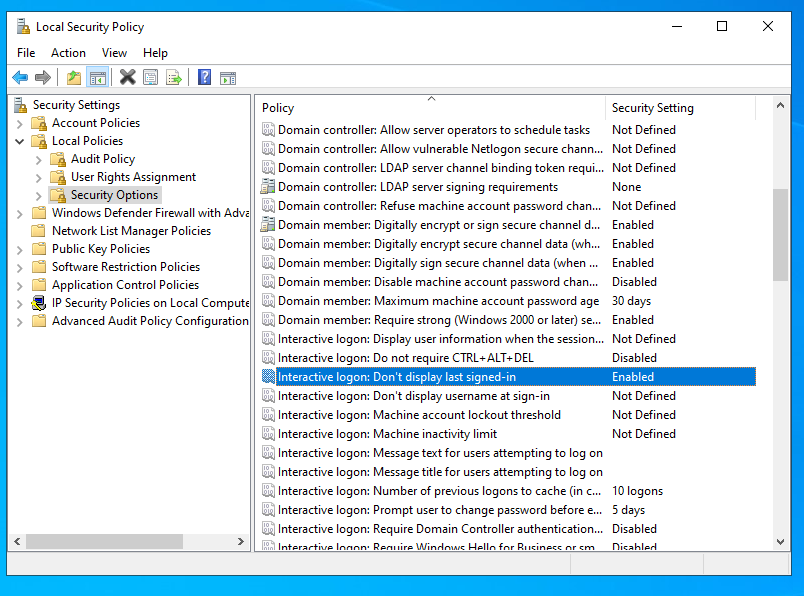Click the Up One Level folder icon
The height and width of the screenshot is (596, 804).
74,77
